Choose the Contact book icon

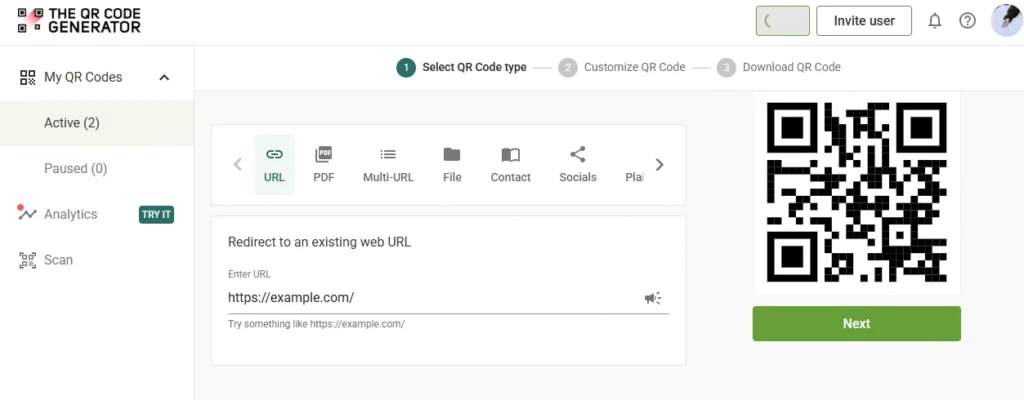tap(511, 154)
